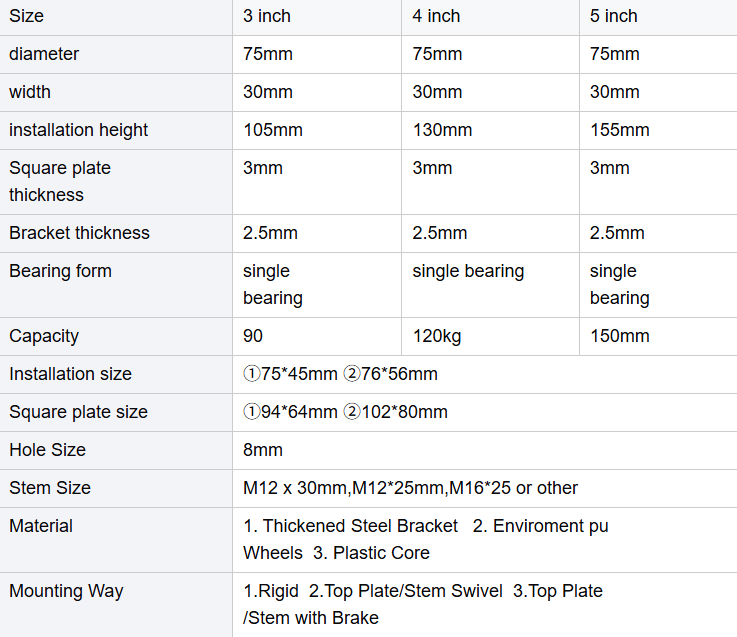Click the Bracket thickness row label
The width and height of the screenshot is (737, 637).
116,233
